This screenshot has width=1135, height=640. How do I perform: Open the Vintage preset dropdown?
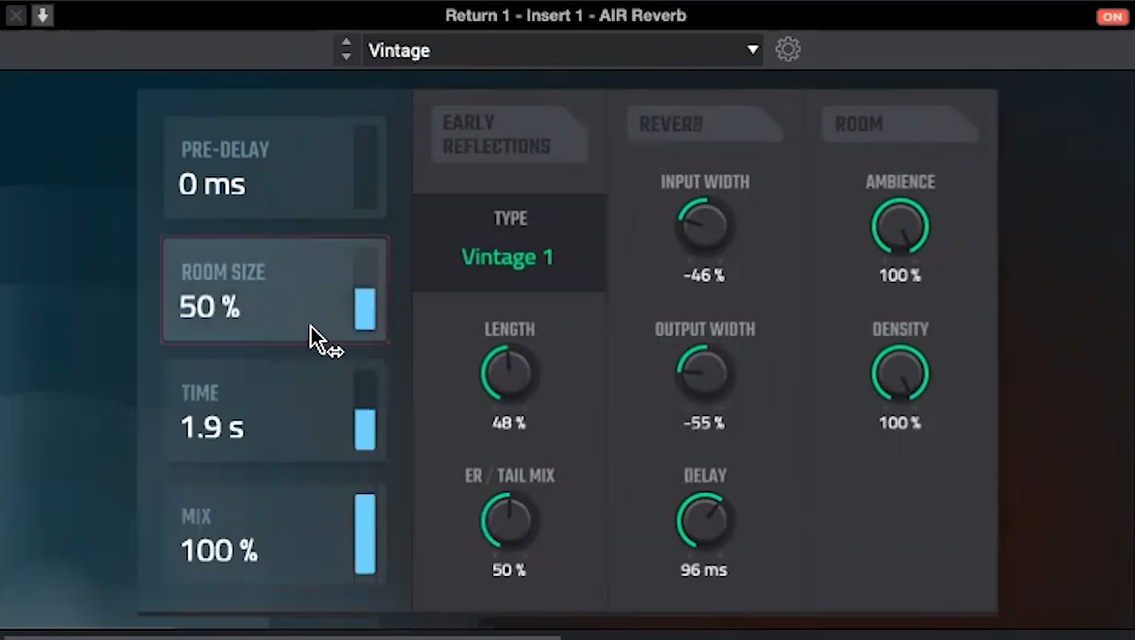(x=560, y=49)
